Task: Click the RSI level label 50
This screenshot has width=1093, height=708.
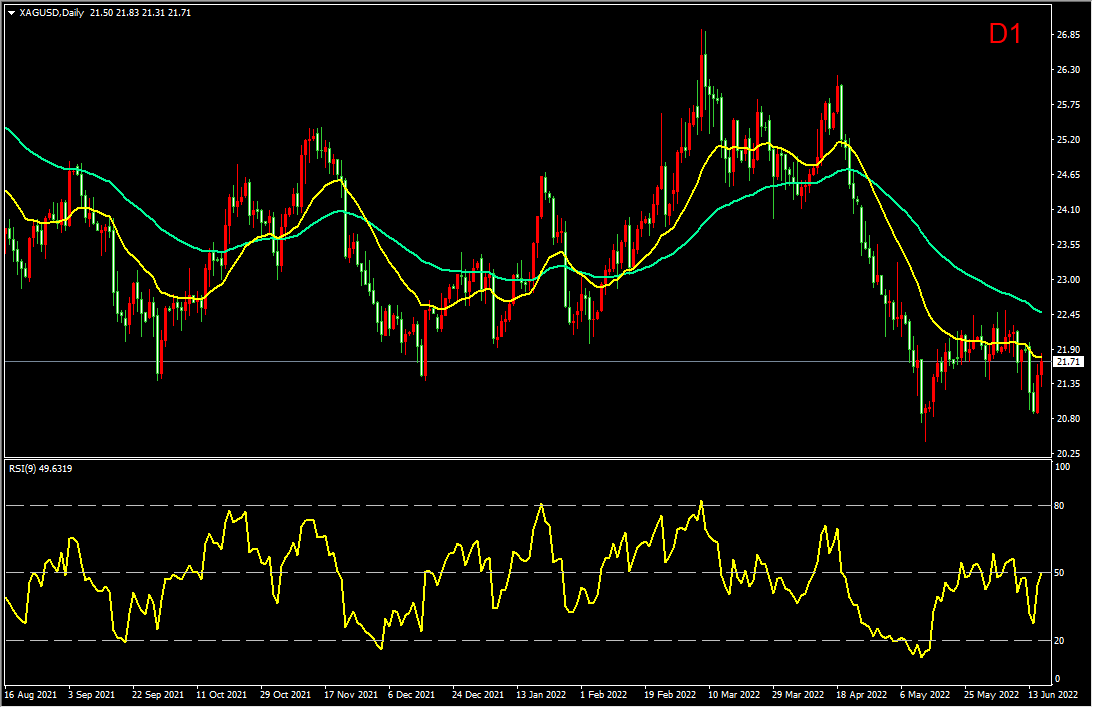Action: (x=1060, y=573)
